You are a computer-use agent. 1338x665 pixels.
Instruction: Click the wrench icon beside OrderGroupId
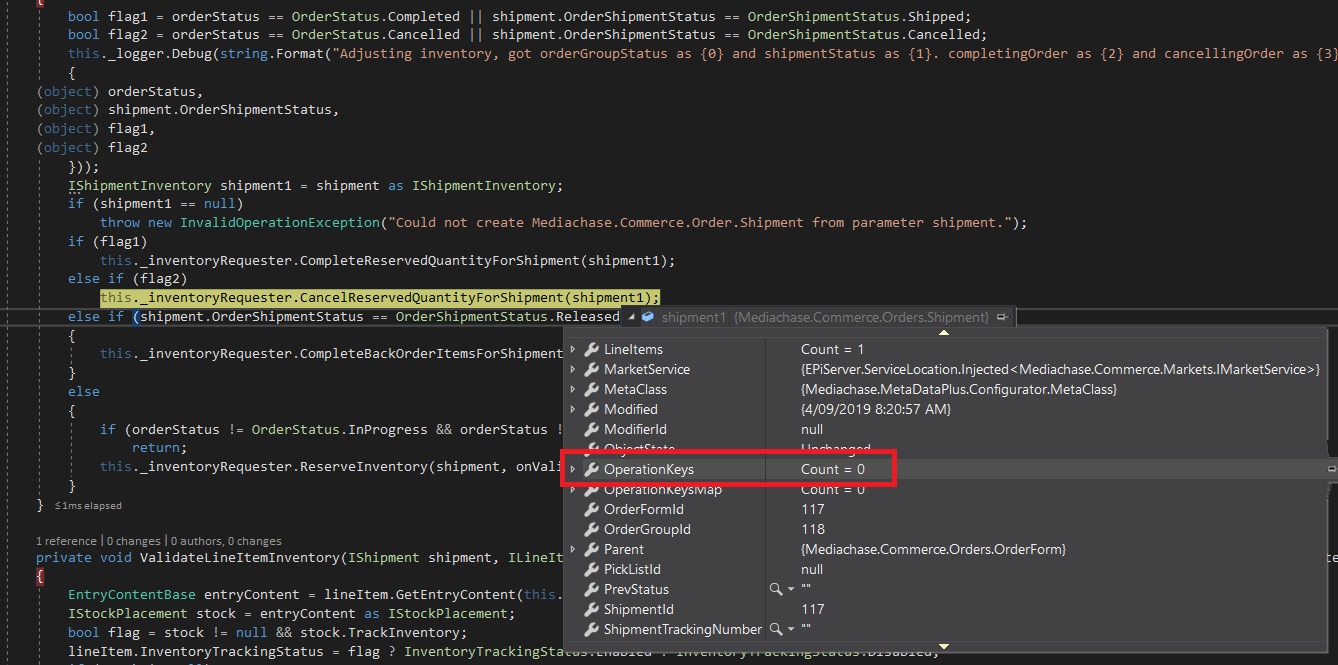(591, 529)
